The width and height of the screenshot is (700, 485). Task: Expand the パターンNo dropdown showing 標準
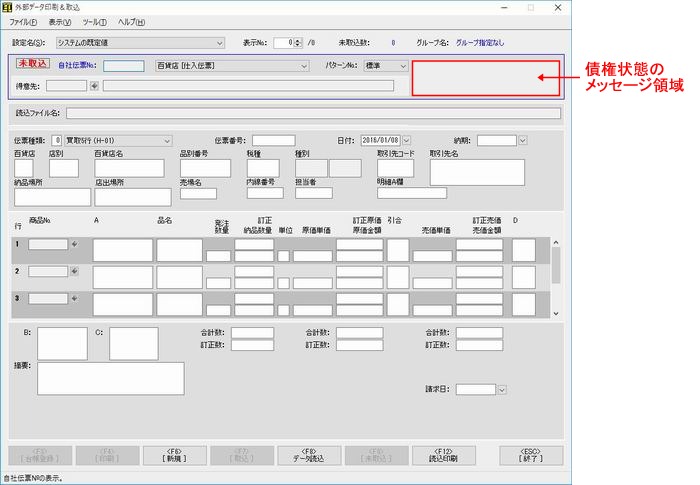coord(403,66)
